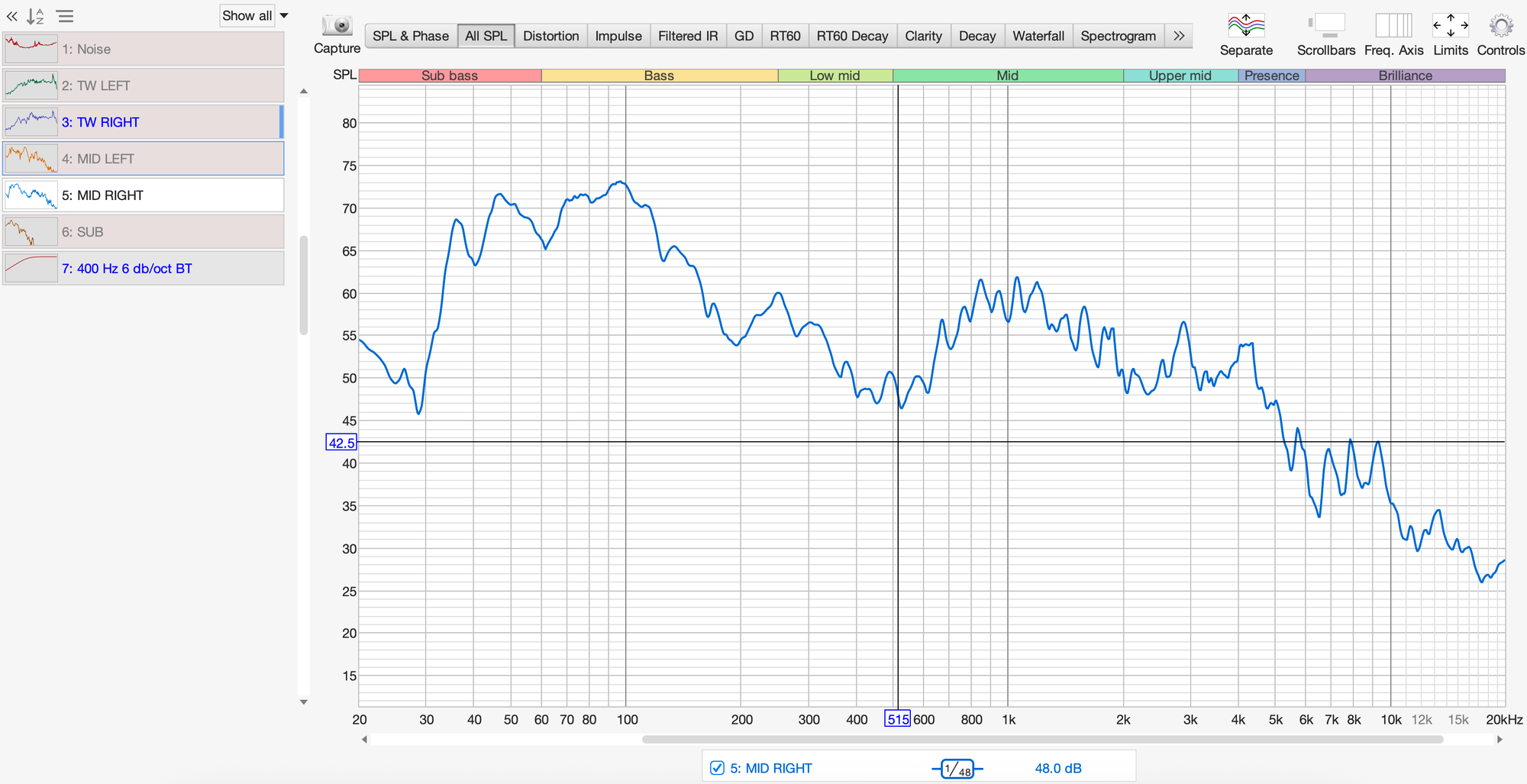Image resolution: width=1527 pixels, height=784 pixels.
Task: Uncheck the 5: MID RIGHT trace checkbox
Action: point(717,768)
